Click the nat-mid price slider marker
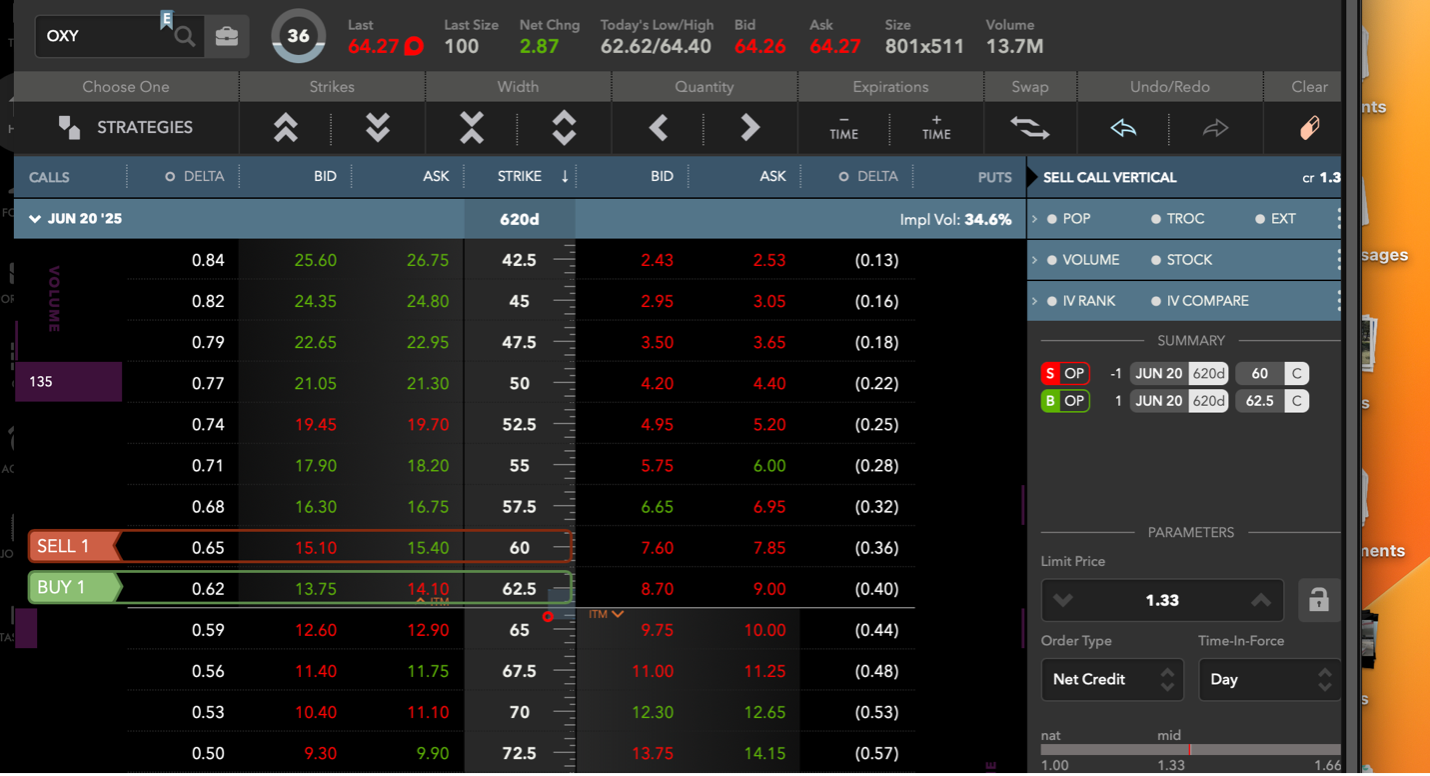This screenshot has width=1430, height=776. (x=1189, y=749)
